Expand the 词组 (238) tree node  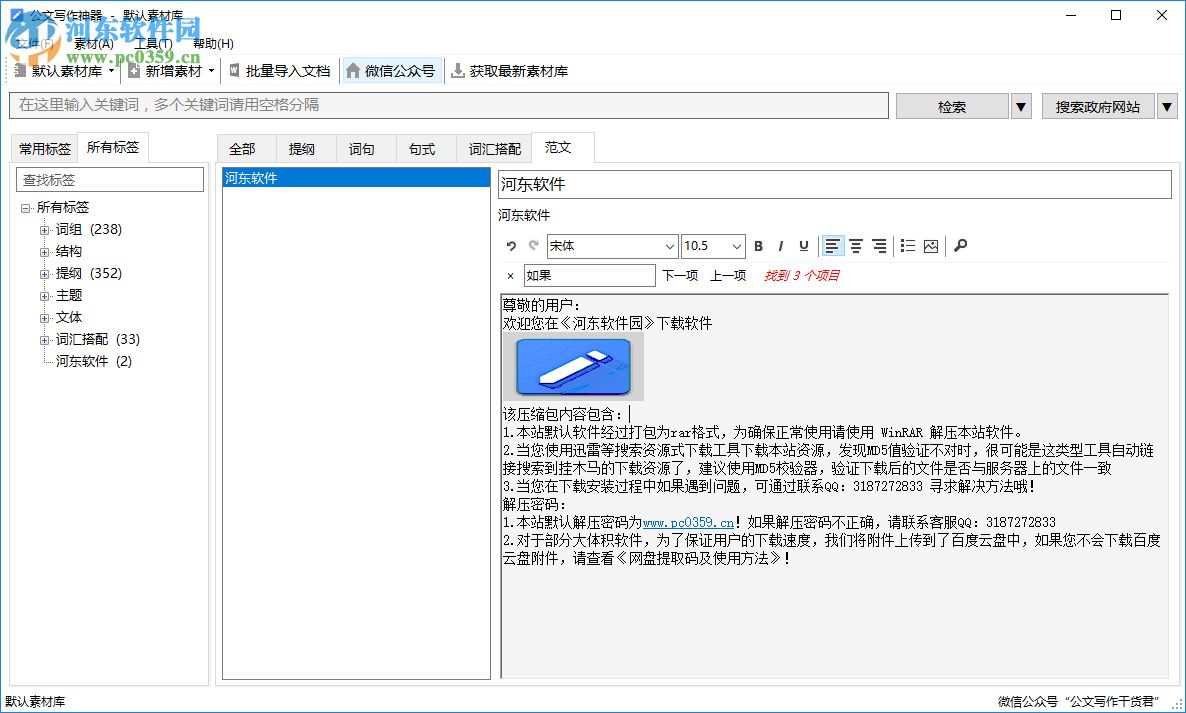45,230
